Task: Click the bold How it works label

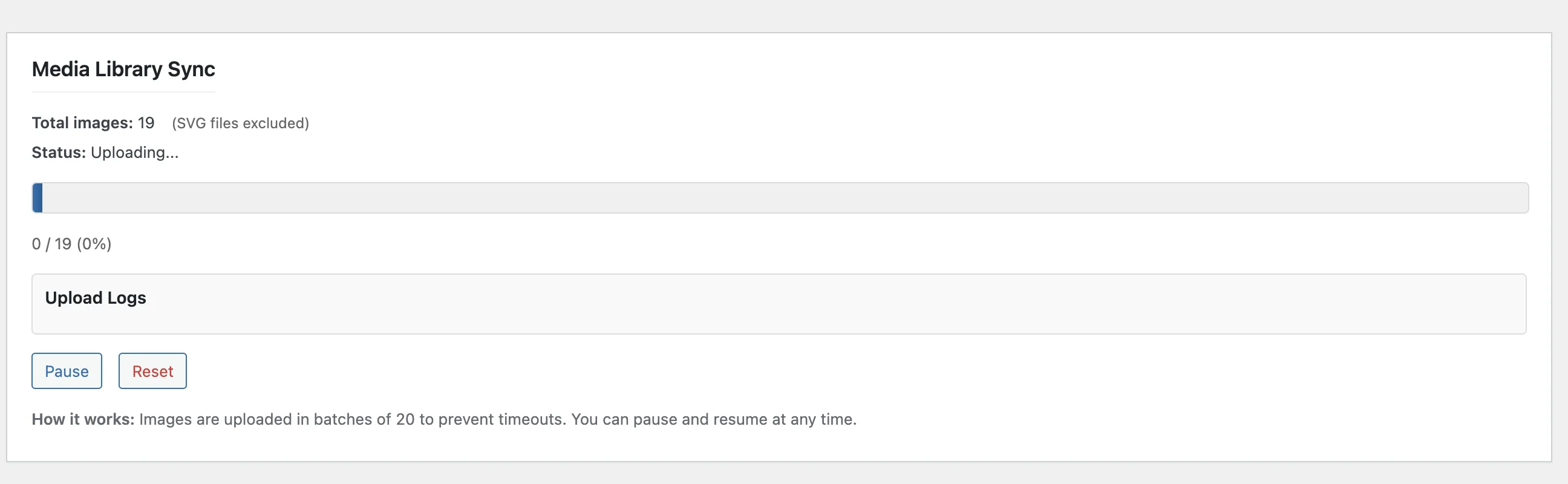Action: (83, 419)
